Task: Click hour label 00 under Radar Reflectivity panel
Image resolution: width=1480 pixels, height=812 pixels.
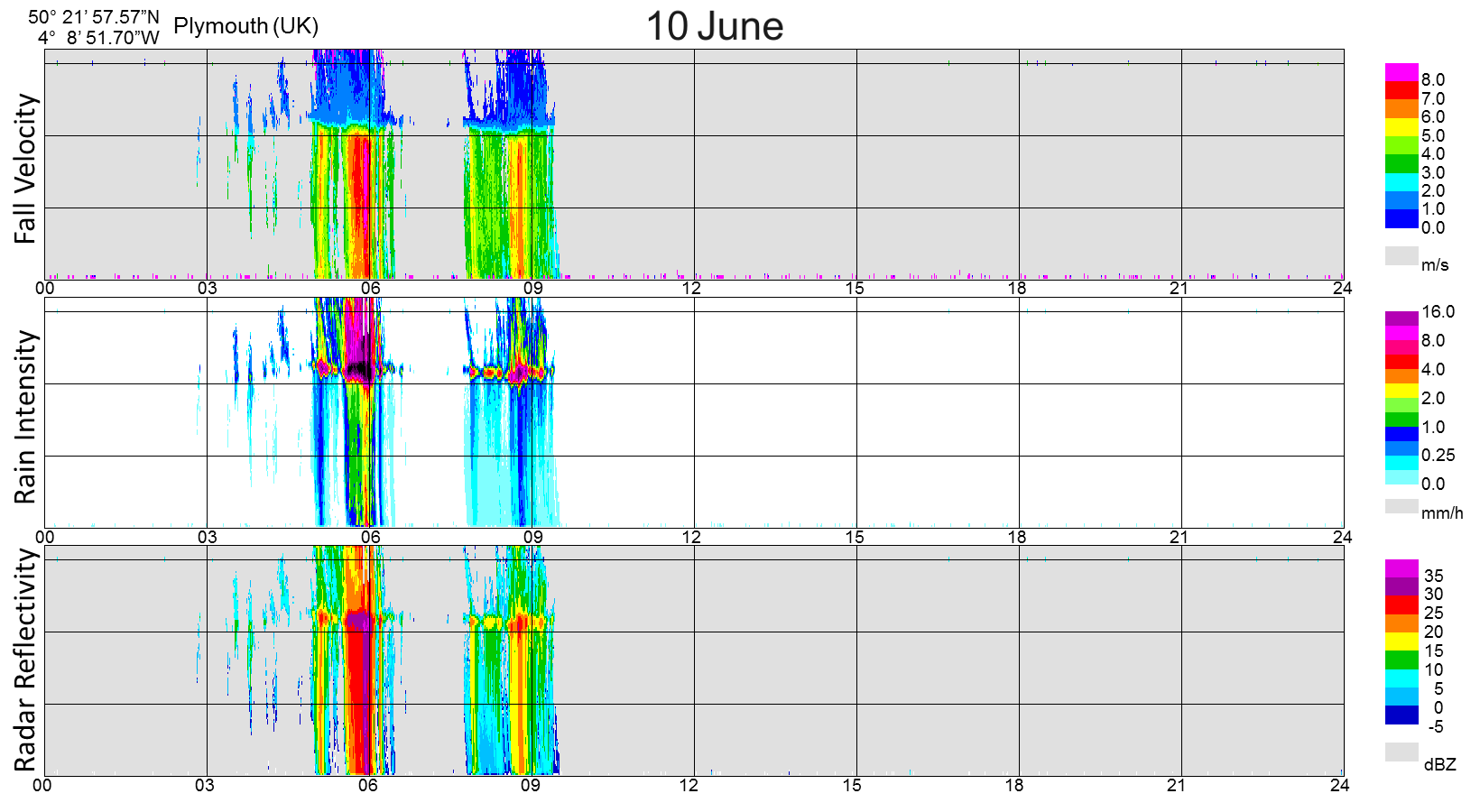Action: pos(42,785)
